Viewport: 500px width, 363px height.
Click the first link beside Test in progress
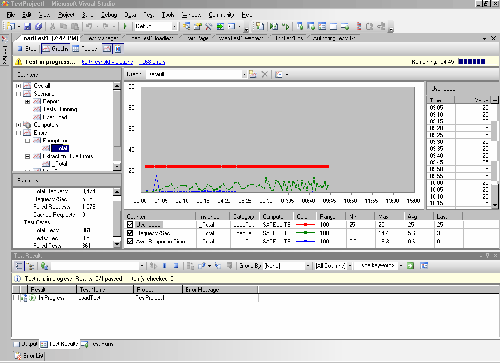tap(107, 62)
